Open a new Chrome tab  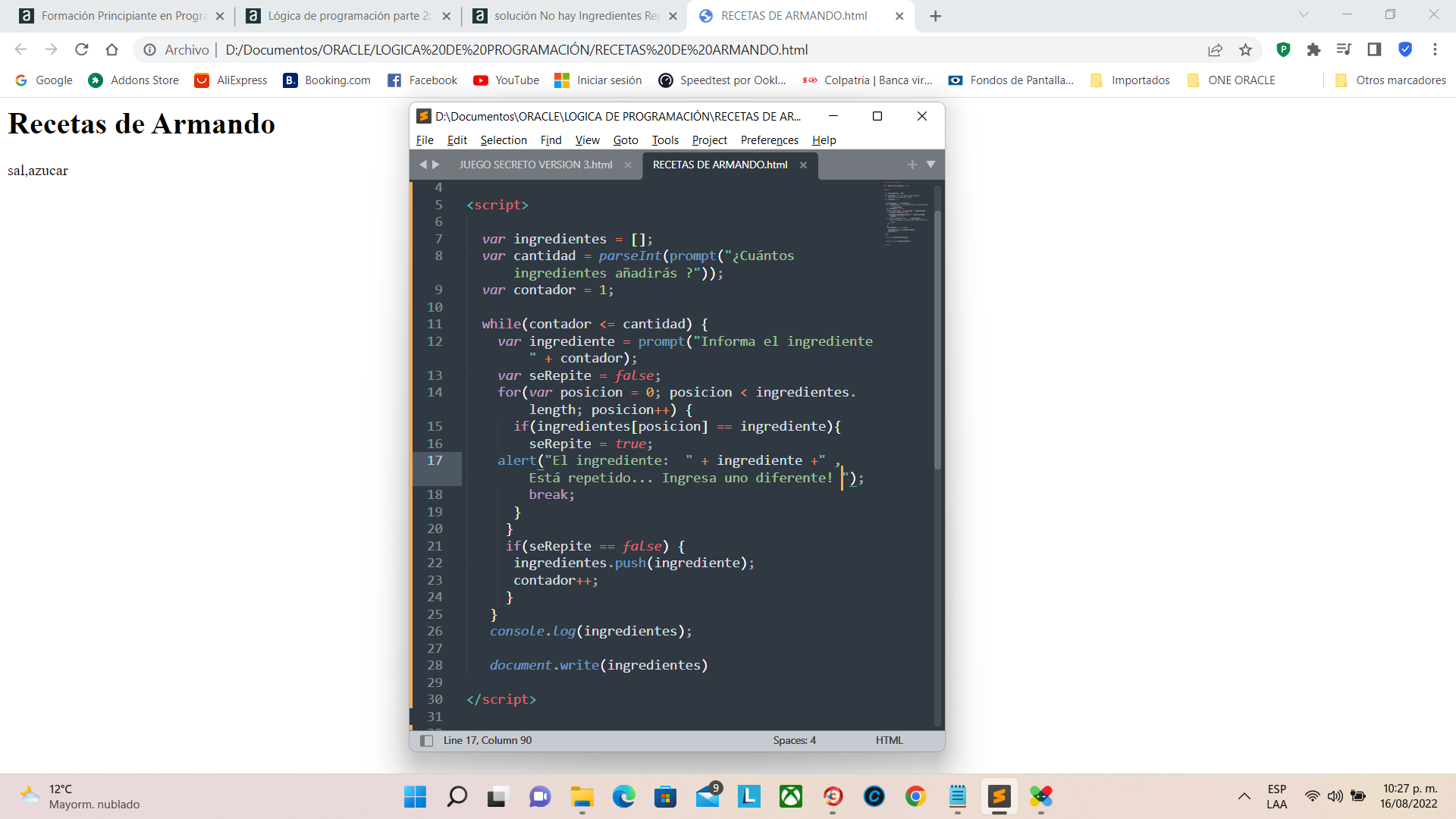(x=935, y=16)
